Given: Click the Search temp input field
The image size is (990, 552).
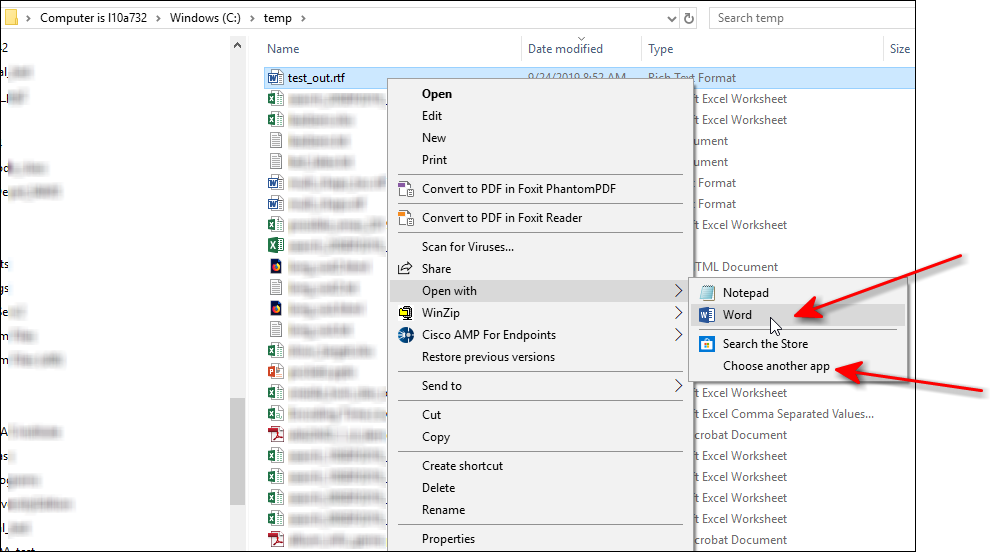Looking at the screenshot, I should (810, 18).
